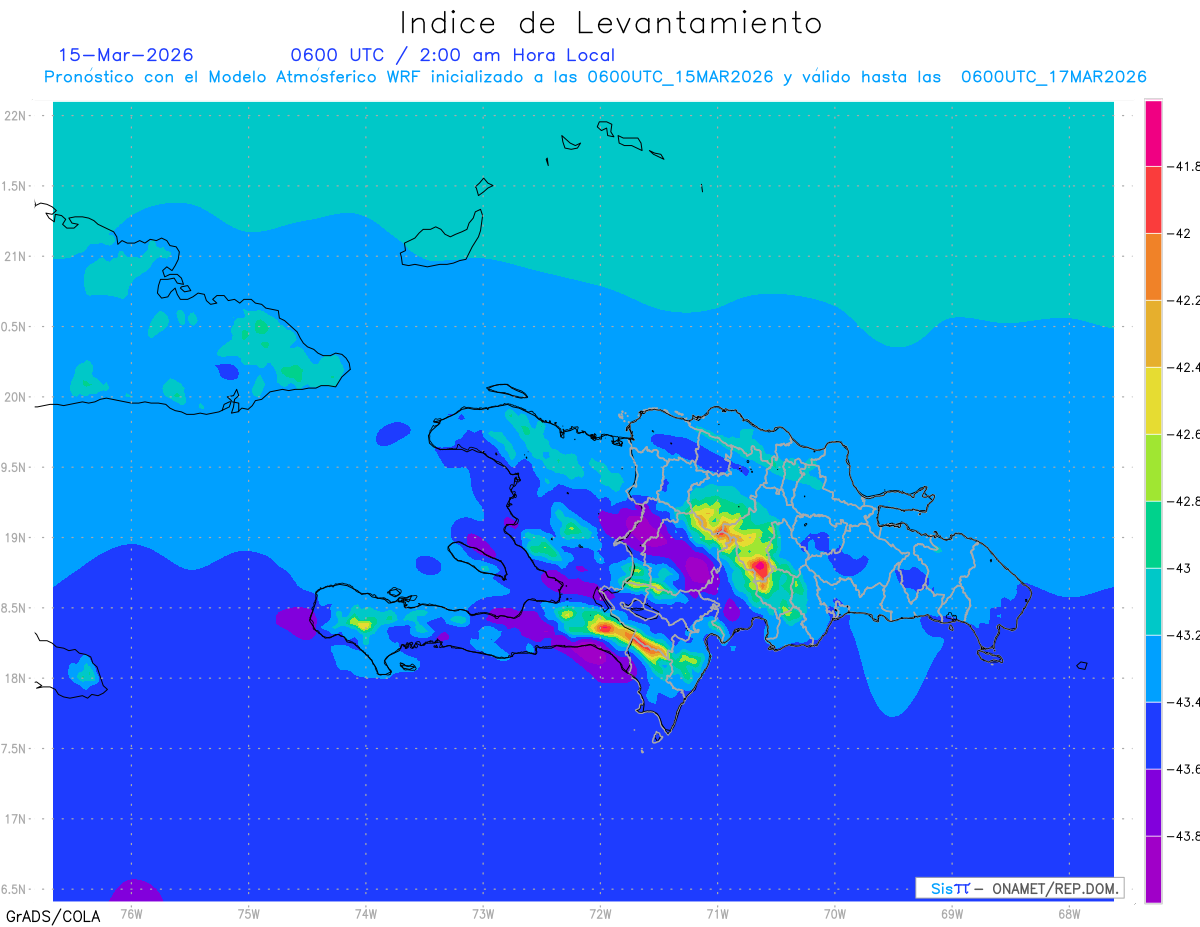Click the latitude label "18N"
1200x927 pixels.
[x=17, y=678]
